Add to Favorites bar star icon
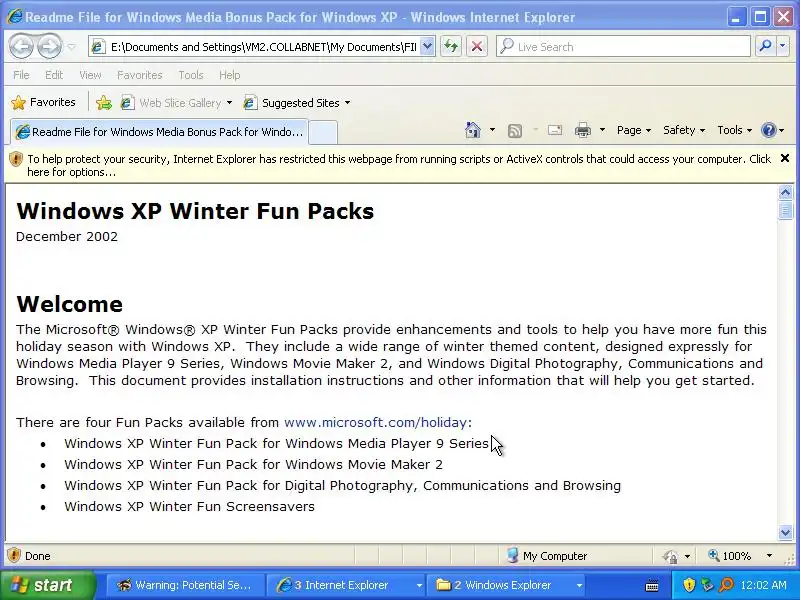Viewport: 800px width, 600px height. 104,103
